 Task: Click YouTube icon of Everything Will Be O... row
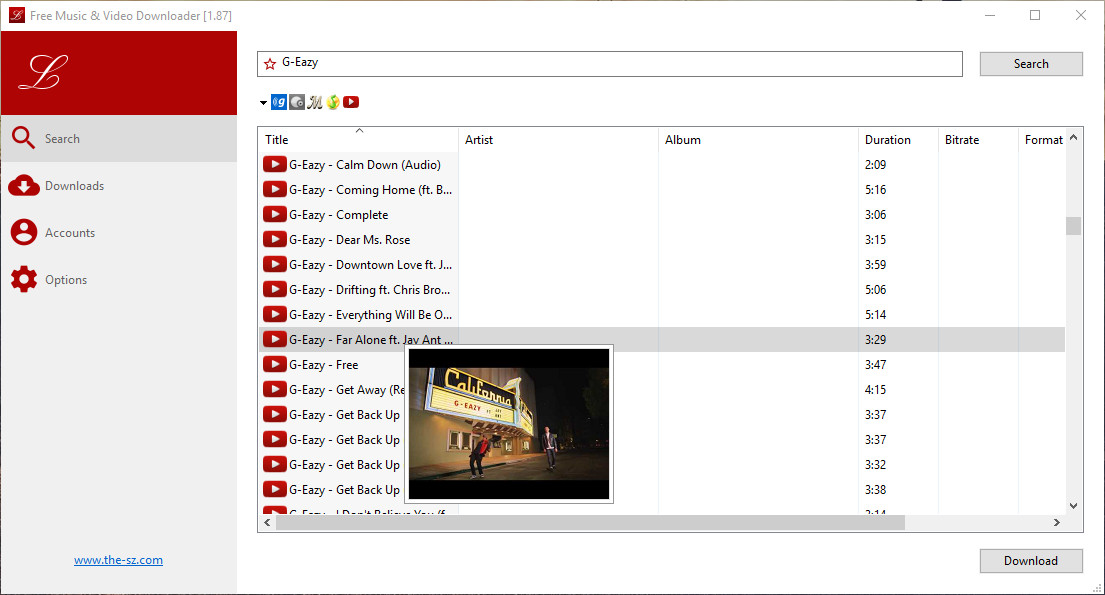(275, 314)
